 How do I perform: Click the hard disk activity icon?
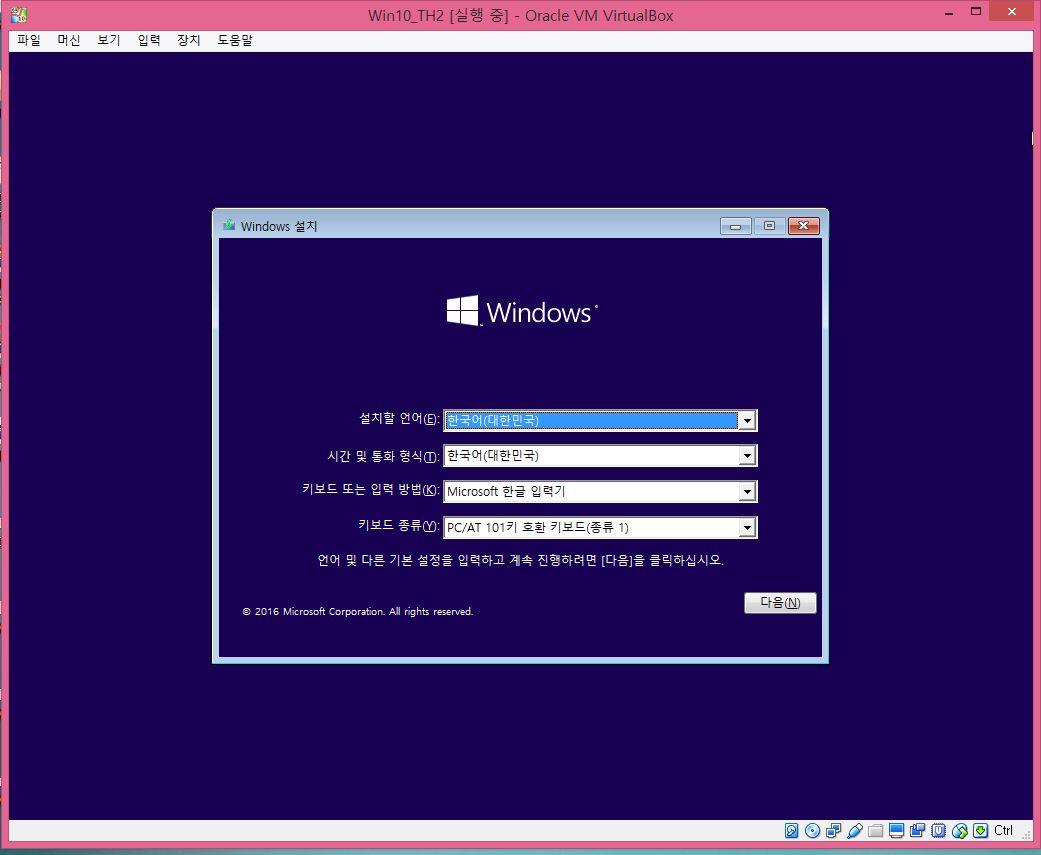tap(791, 830)
